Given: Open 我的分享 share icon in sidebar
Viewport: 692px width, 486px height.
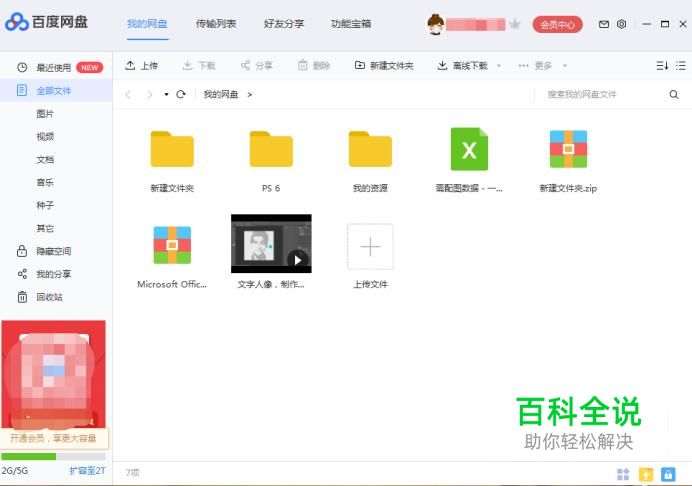Looking at the screenshot, I should coord(22,274).
